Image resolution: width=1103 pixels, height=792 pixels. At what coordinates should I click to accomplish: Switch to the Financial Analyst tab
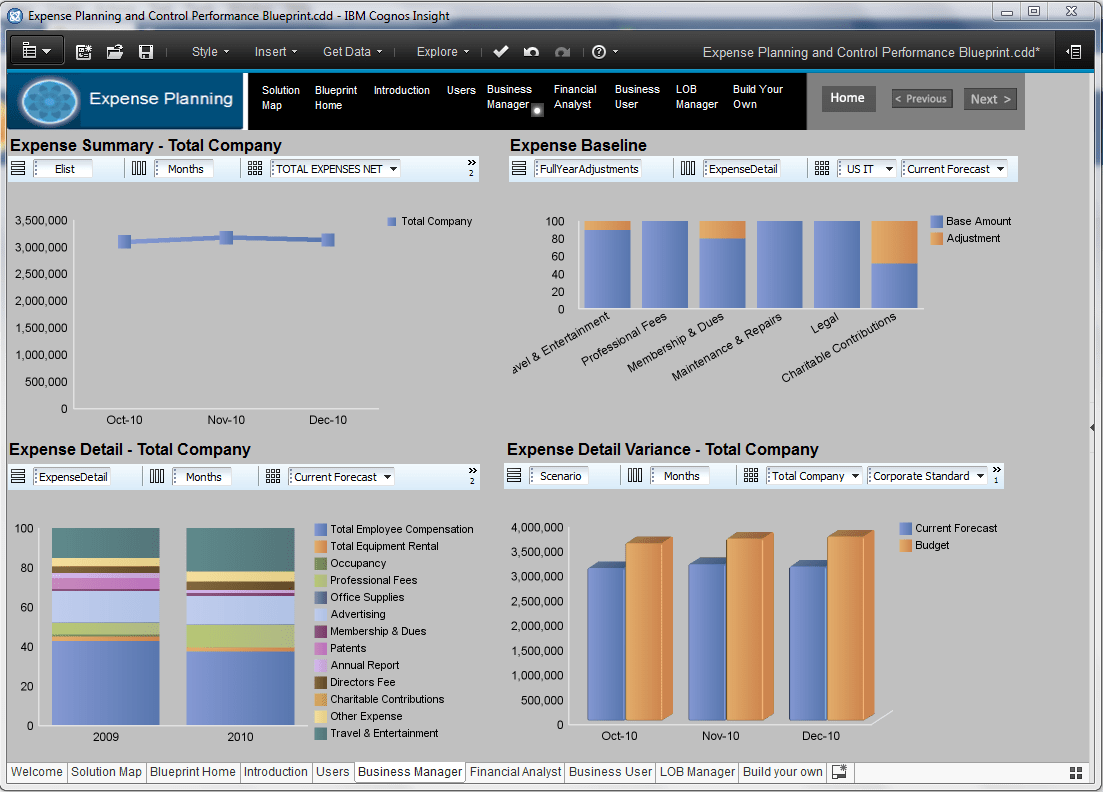515,772
